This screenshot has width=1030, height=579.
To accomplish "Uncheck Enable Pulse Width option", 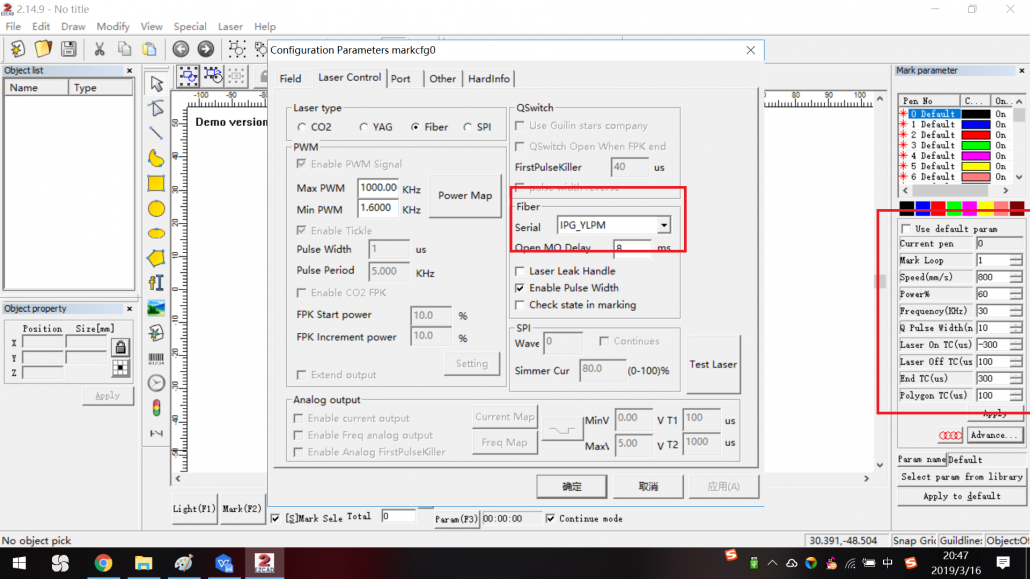I will pos(520,288).
